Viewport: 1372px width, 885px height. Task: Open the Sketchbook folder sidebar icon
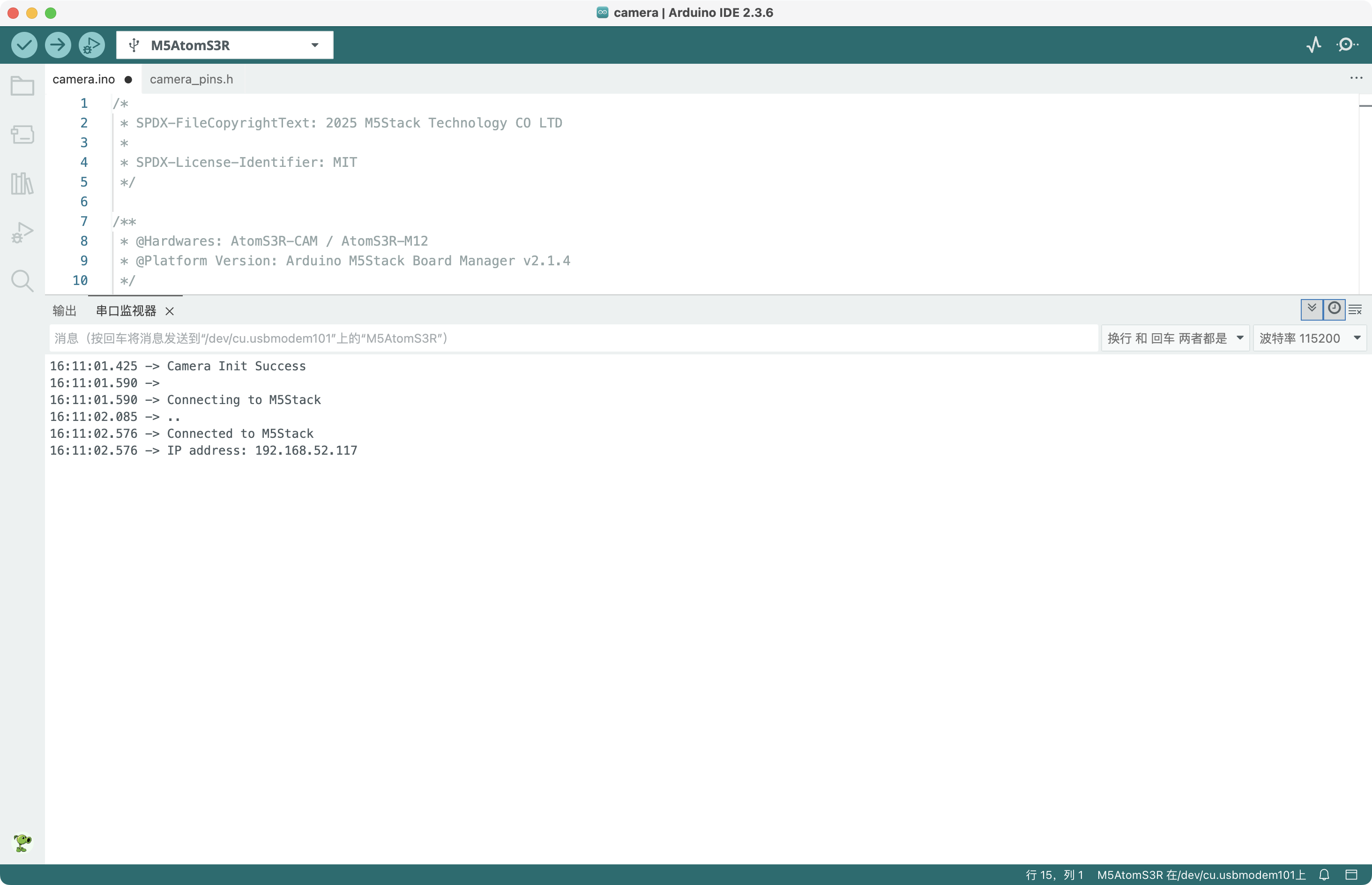click(22, 86)
